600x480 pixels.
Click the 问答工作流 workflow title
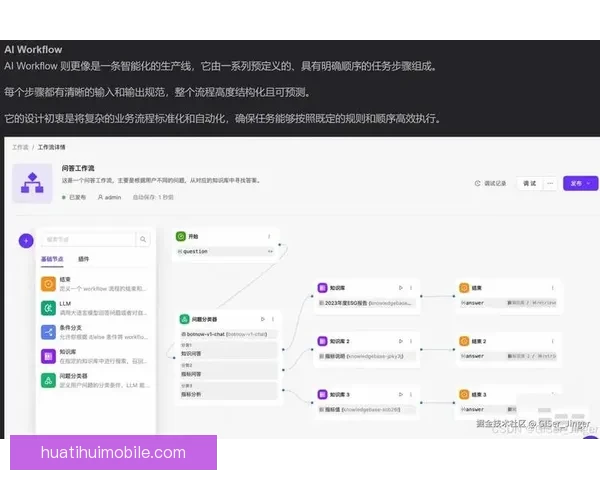[78, 168]
